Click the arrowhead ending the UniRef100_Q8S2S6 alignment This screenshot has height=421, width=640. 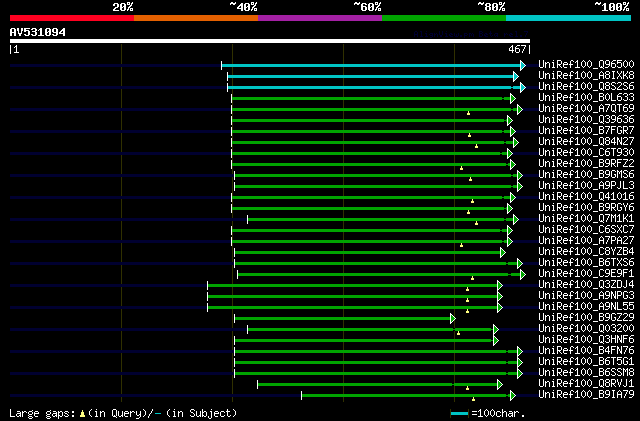pos(523,87)
